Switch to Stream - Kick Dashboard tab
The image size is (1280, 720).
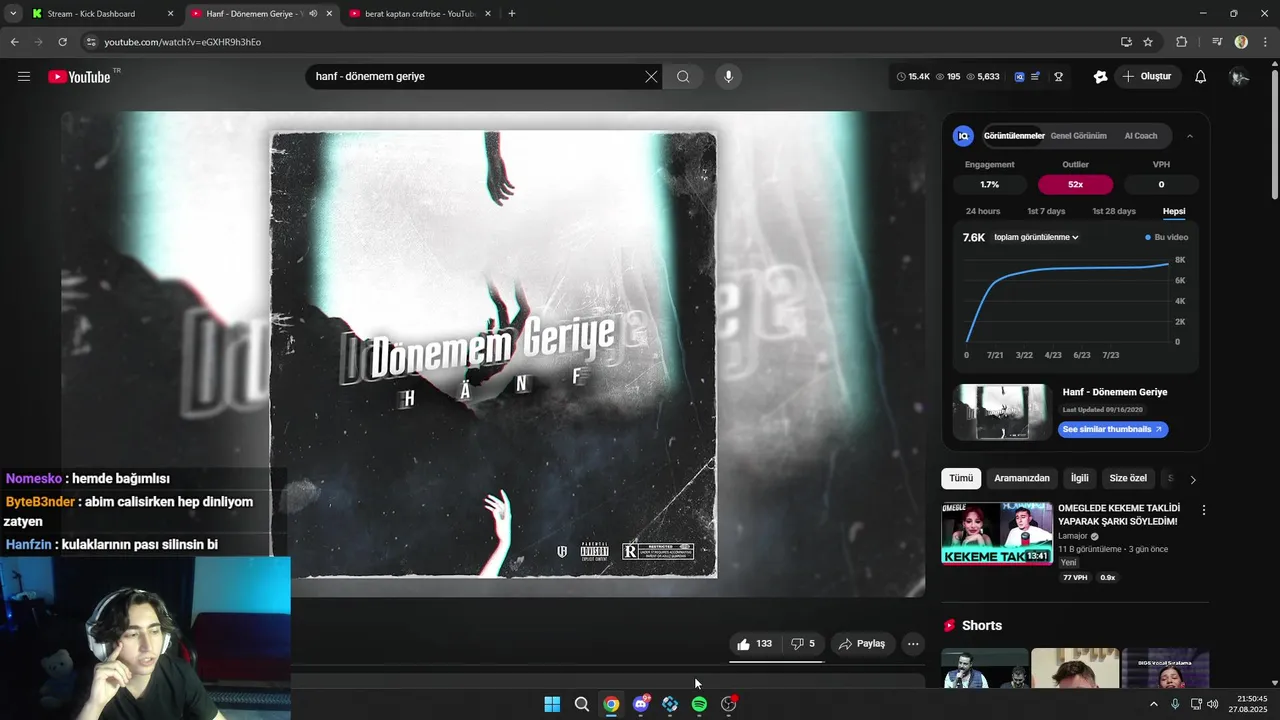coord(103,14)
